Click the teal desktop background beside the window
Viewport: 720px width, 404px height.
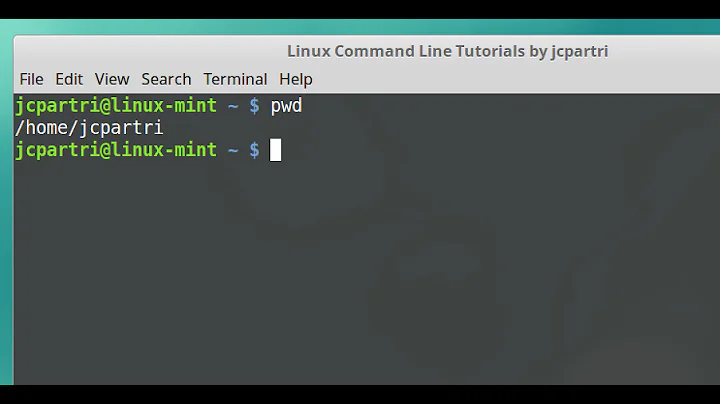pyautogui.click(x=6, y=207)
